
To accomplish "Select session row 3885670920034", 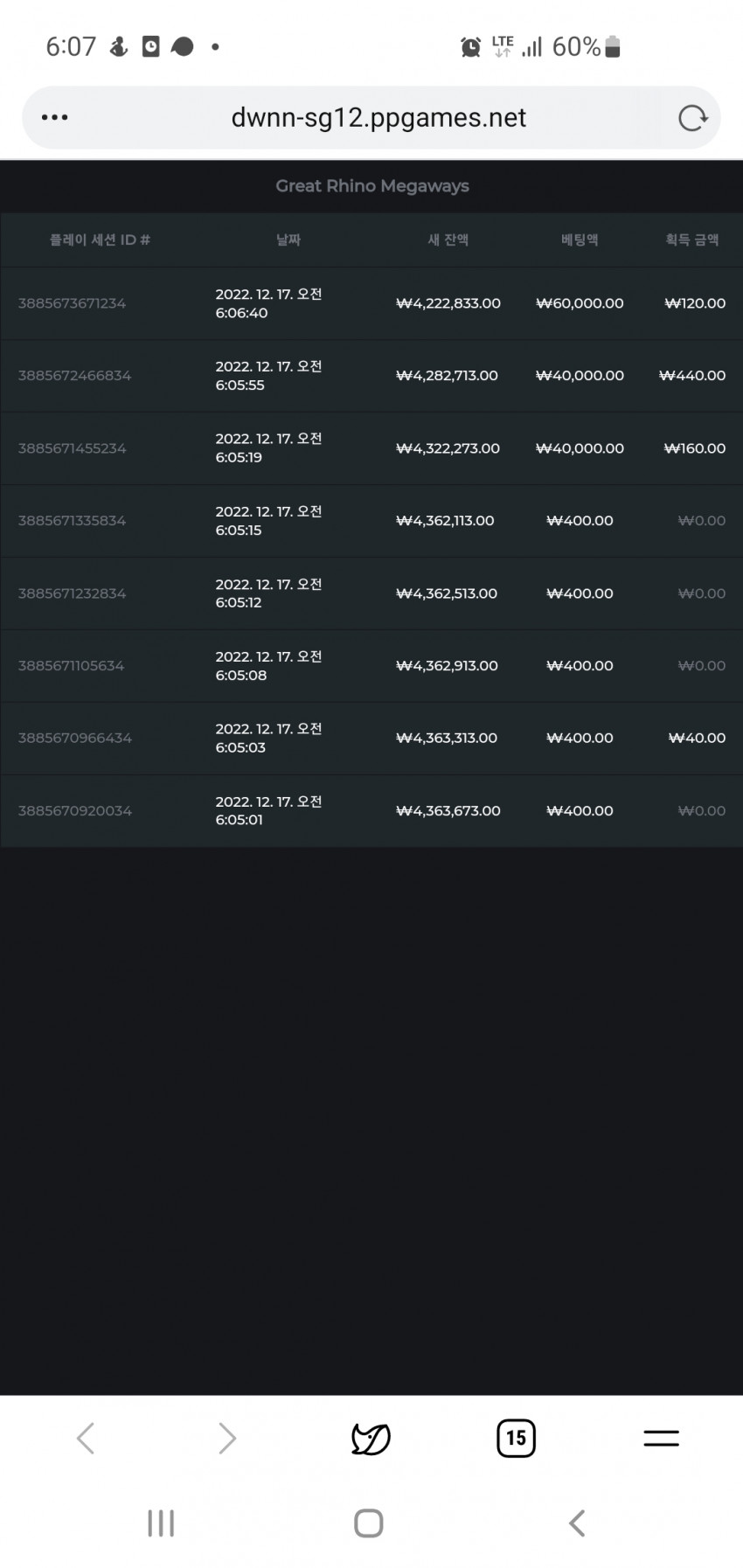I will [x=371, y=811].
